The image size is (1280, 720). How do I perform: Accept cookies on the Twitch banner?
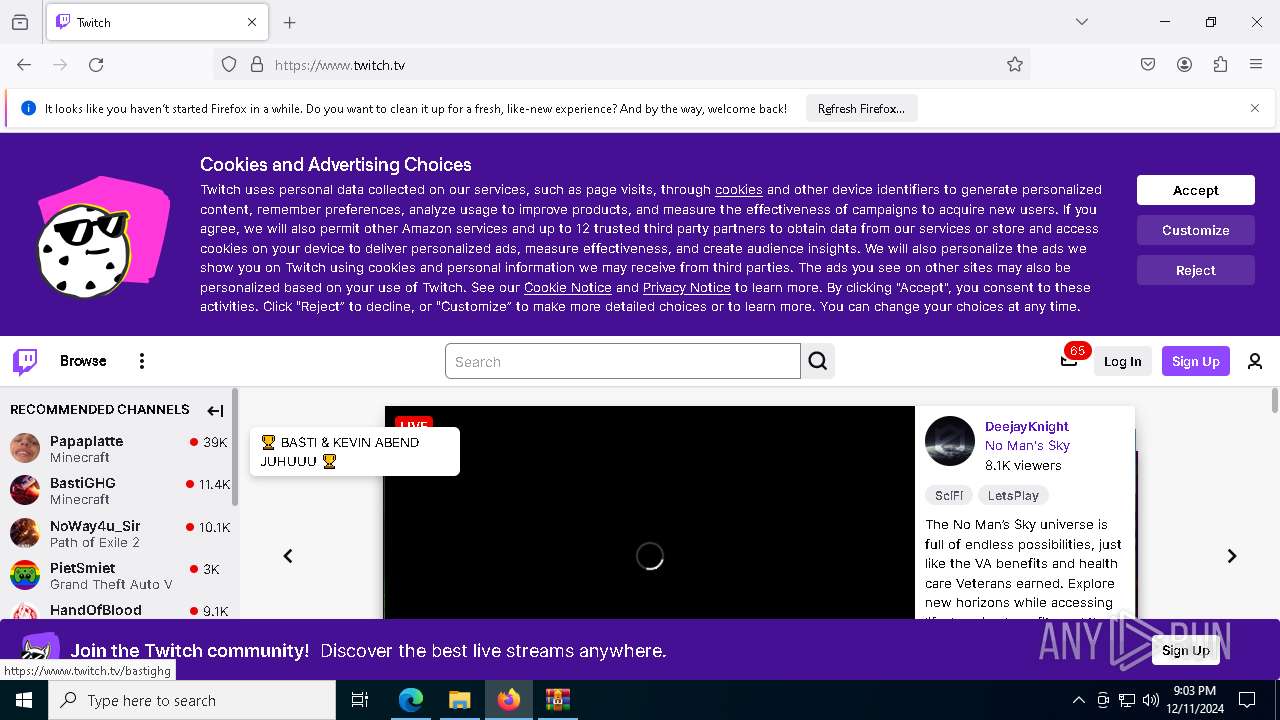[1196, 190]
